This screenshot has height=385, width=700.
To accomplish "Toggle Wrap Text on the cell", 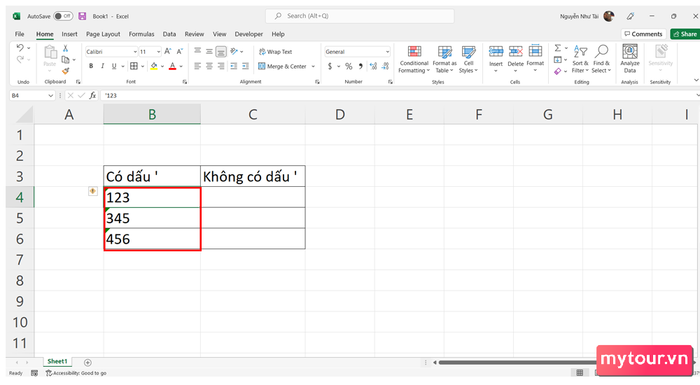I will pos(275,52).
